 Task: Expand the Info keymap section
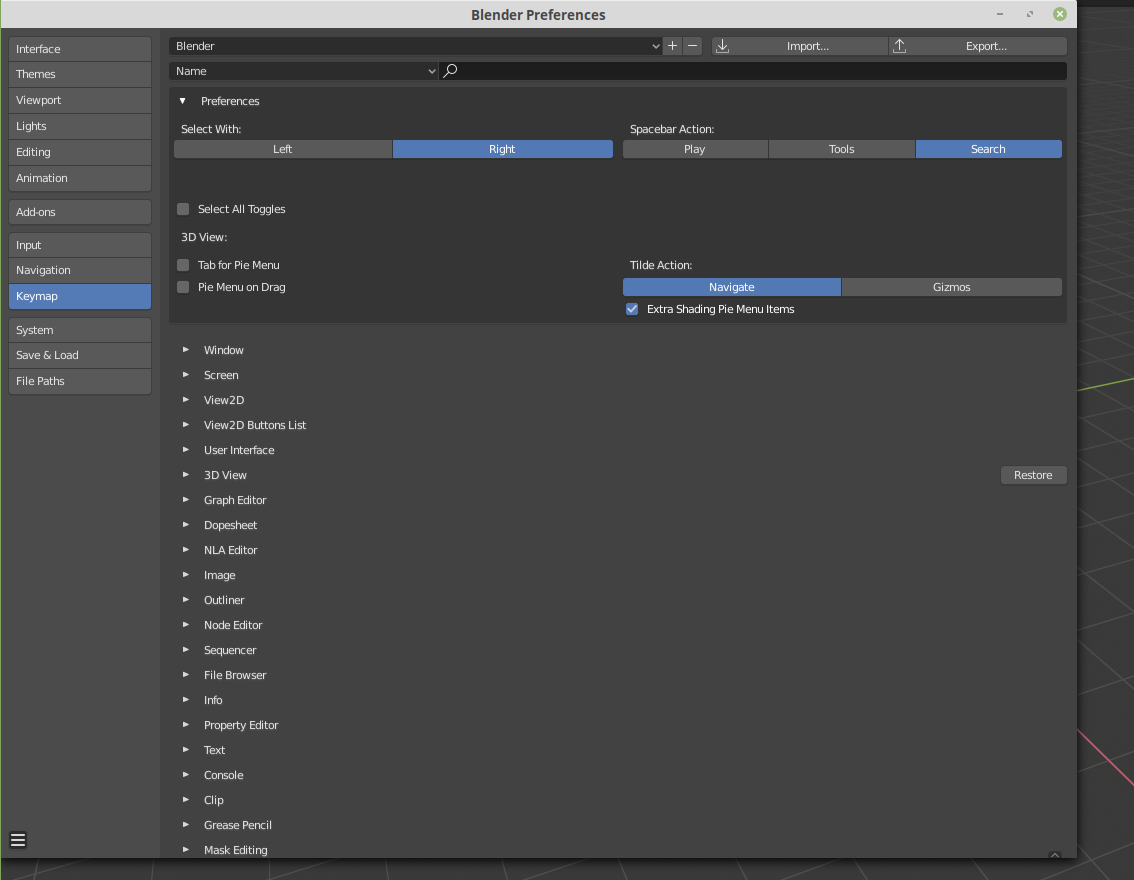point(186,700)
